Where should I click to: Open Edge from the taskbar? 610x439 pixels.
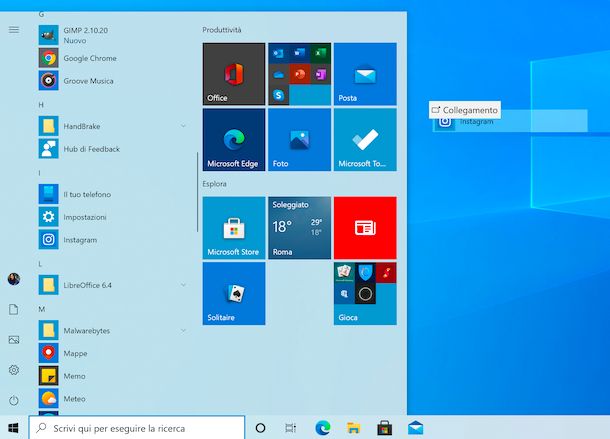(x=323, y=428)
